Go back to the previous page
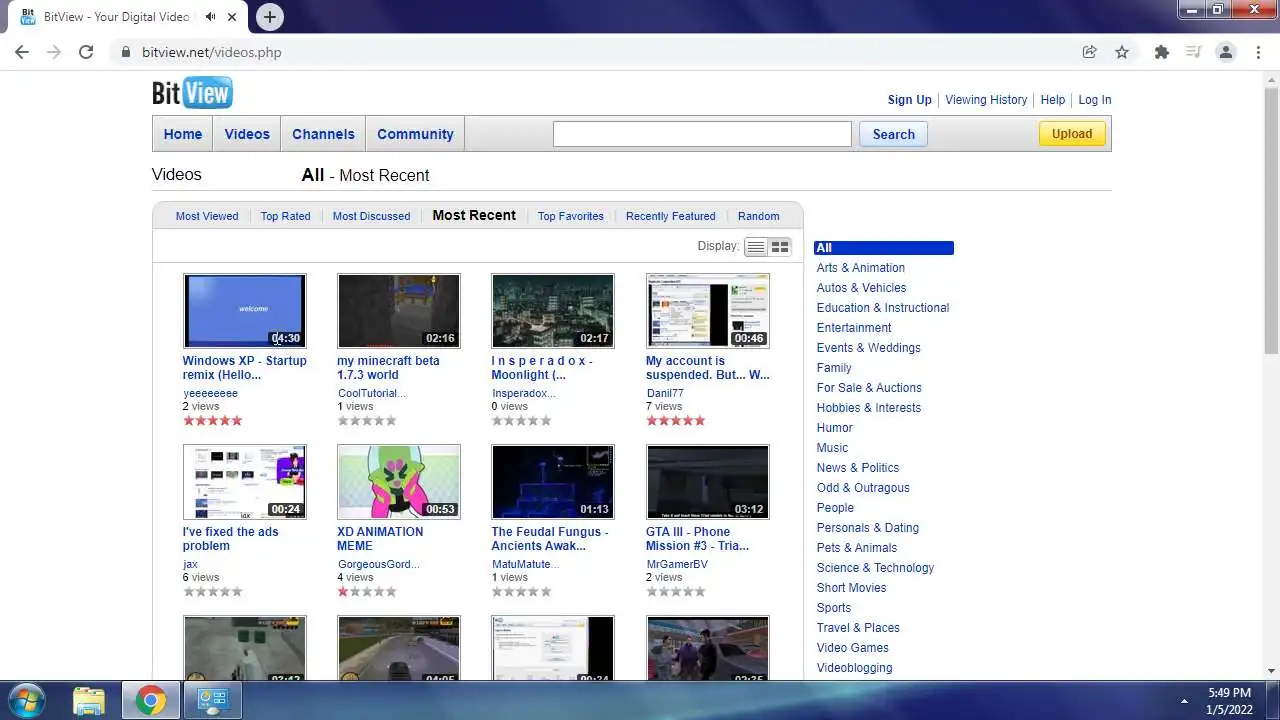 (x=22, y=52)
